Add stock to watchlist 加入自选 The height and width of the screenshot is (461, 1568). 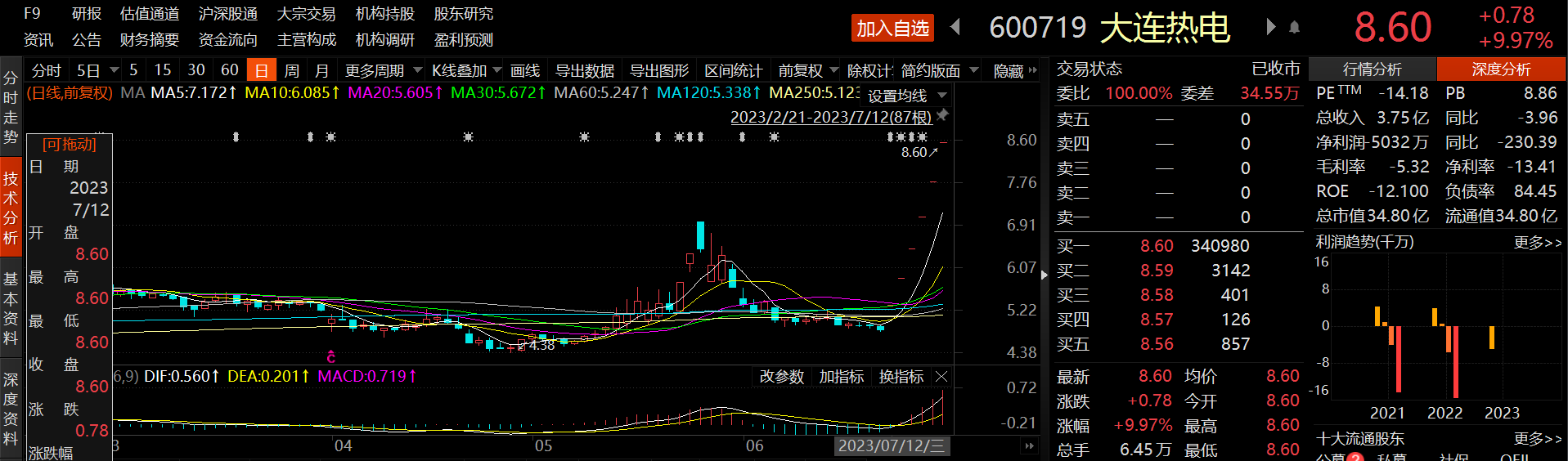point(892,28)
